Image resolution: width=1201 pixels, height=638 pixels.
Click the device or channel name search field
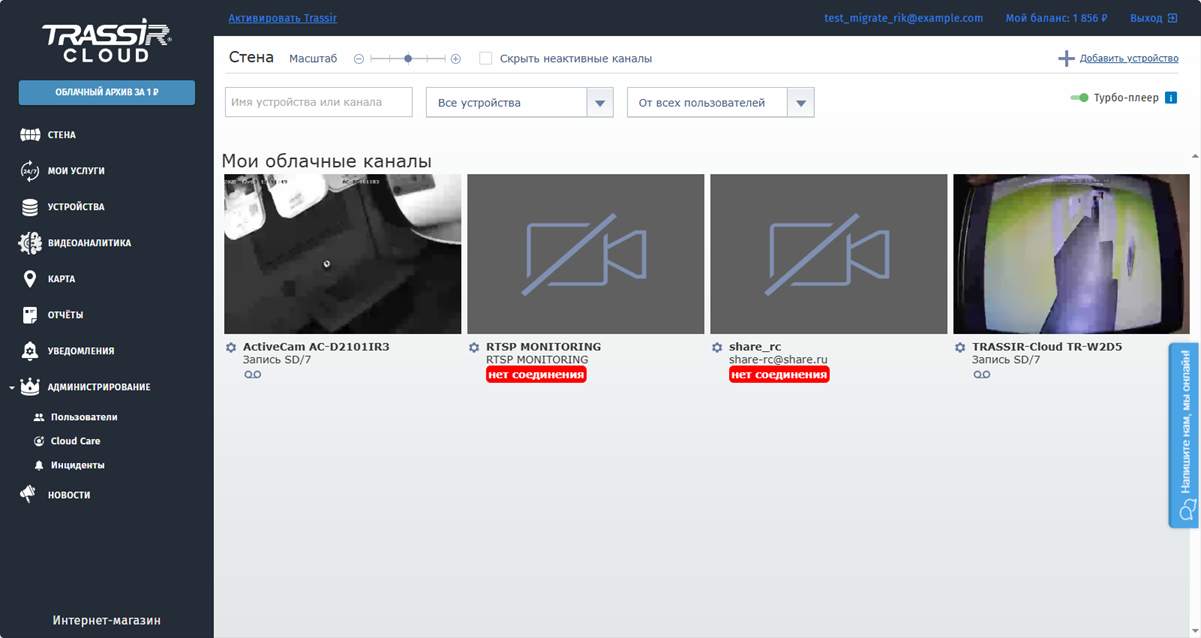pos(318,102)
